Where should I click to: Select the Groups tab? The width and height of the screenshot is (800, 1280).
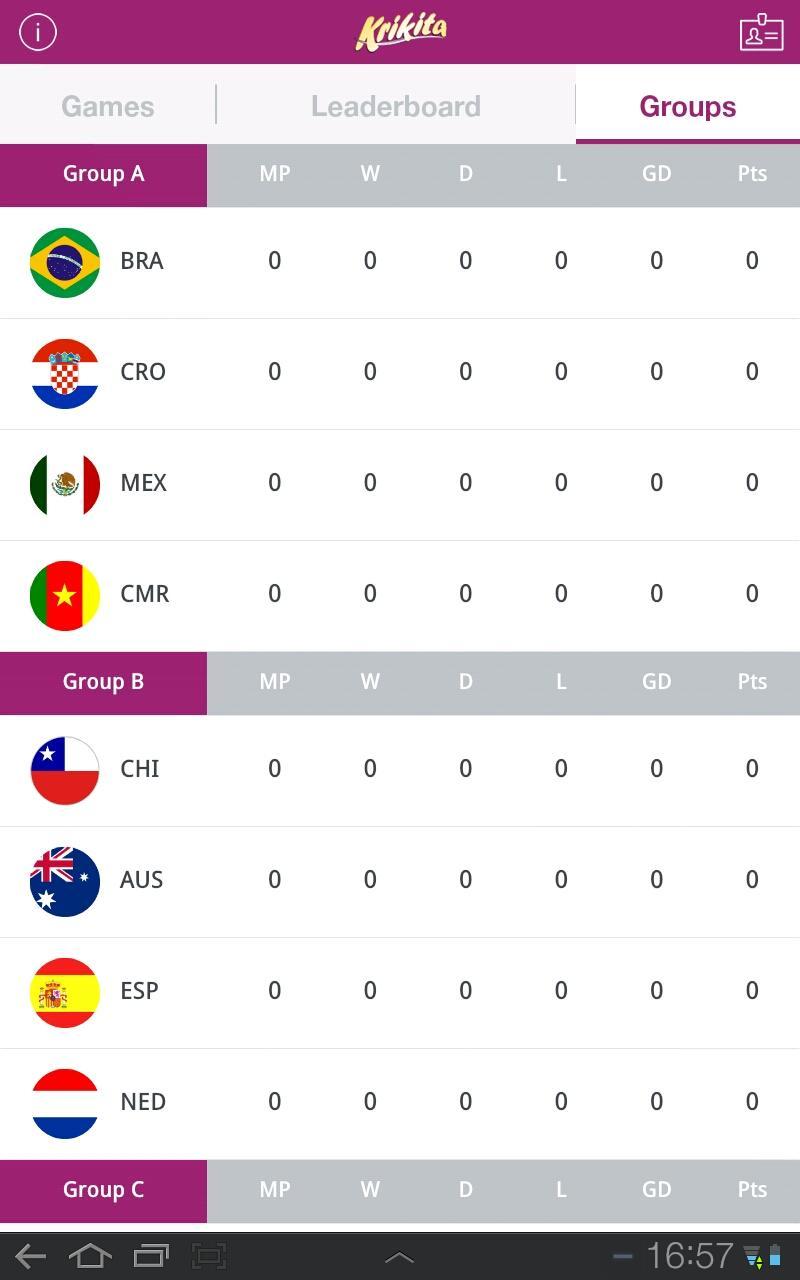pyautogui.click(x=688, y=106)
